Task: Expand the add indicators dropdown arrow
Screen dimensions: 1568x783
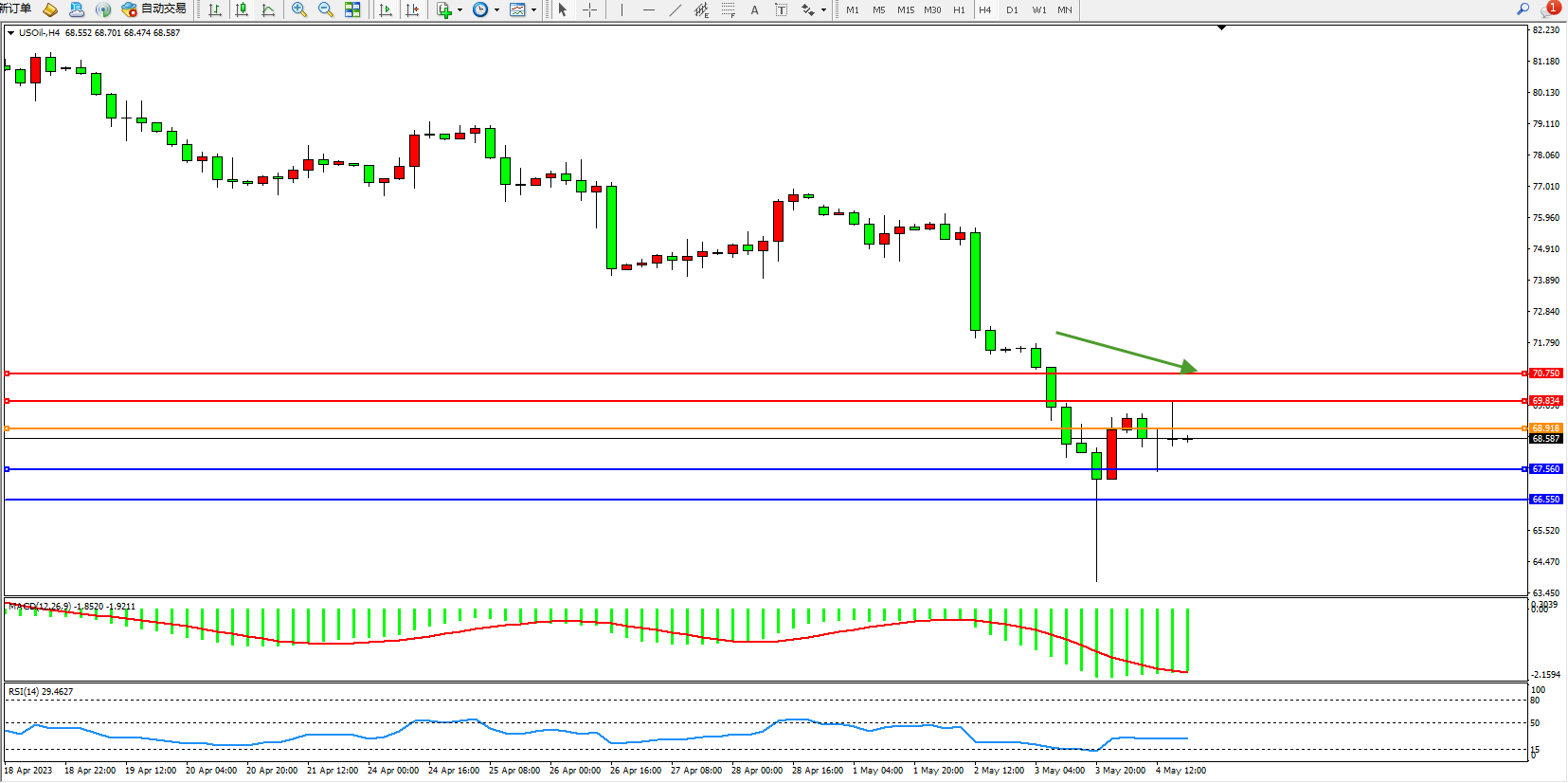Action: tap(460, 10)
